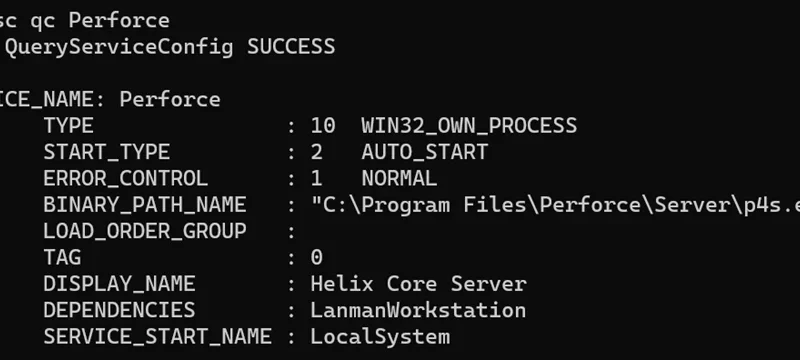The image size is (800, 360).
Task: Click the 'sc qc Perforce' command text
Action: [x=84, y=21]
